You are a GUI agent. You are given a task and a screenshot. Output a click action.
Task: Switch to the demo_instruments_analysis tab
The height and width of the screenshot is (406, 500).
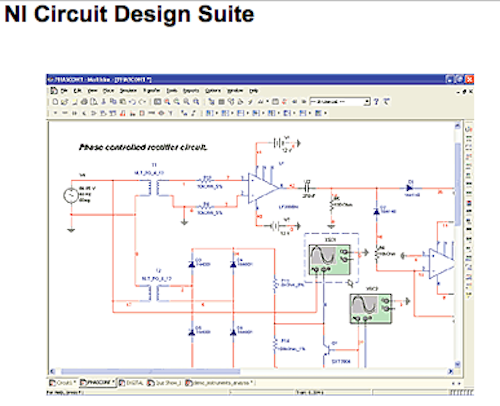click(x=220, y=383)
